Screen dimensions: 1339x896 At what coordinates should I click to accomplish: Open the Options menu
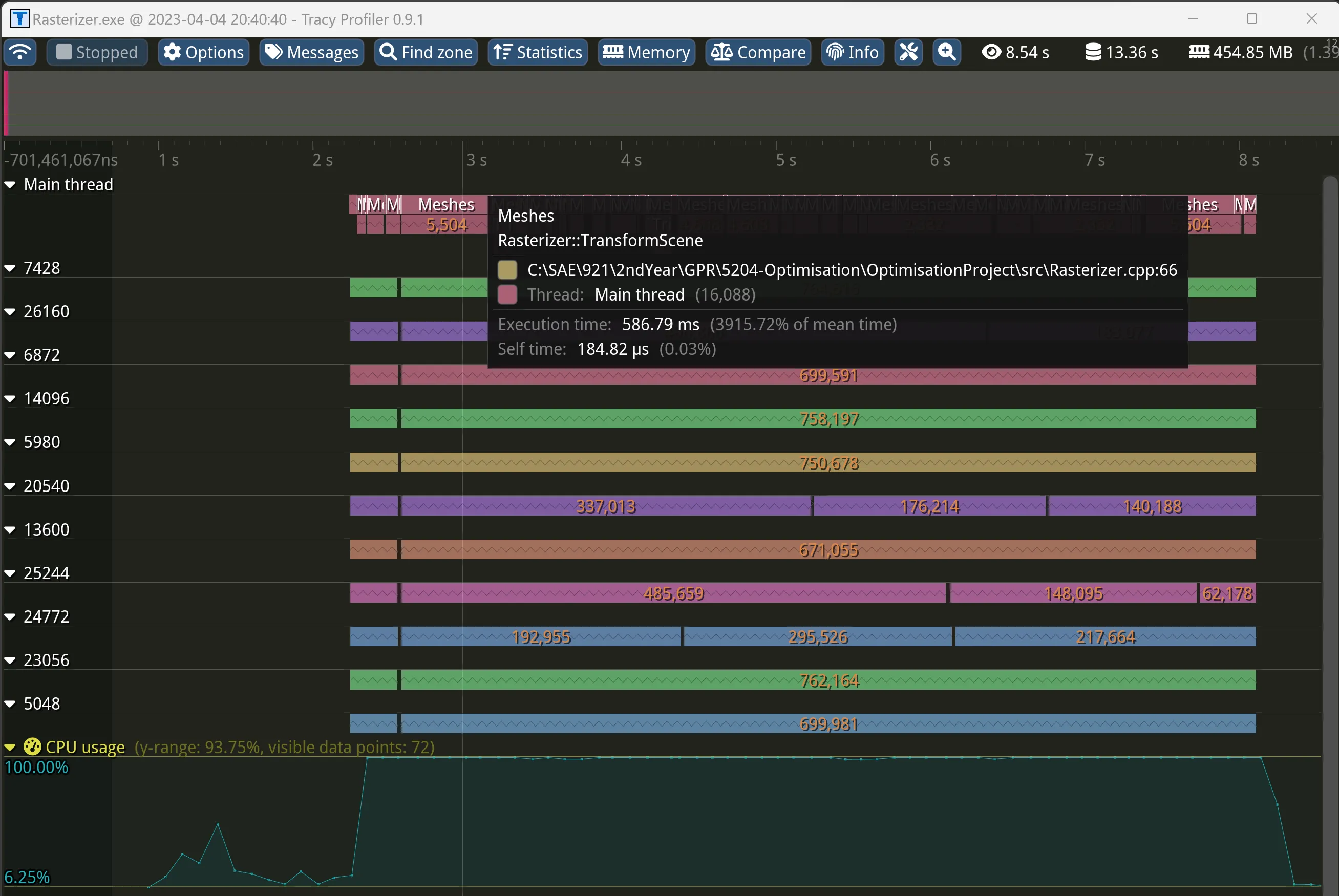tap(204, 51)
